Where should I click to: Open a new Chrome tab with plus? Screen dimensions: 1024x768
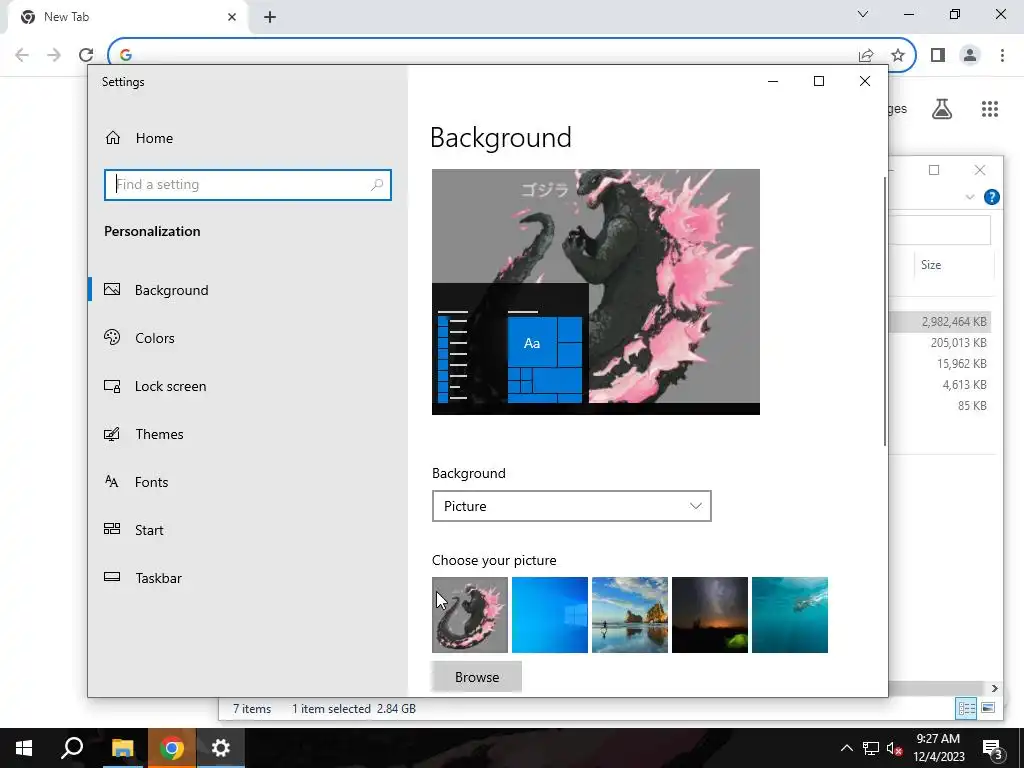click(x=270, y=17)
